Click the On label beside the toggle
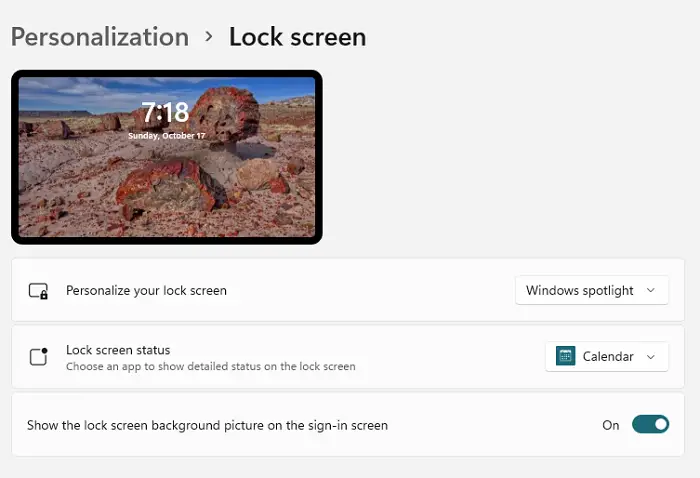Image resolution: width=700 pixels, height=478 pixels. (610, 425)
